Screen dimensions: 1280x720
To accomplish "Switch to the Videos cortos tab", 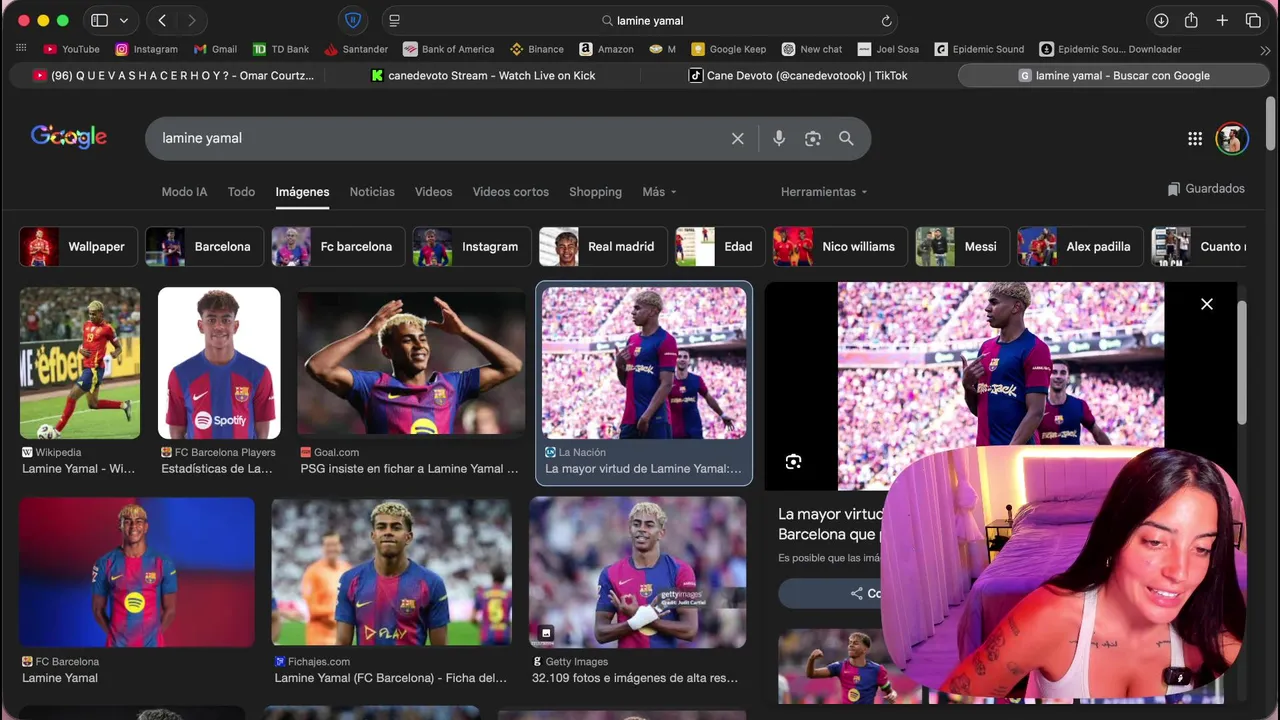I will pos(510,192).
